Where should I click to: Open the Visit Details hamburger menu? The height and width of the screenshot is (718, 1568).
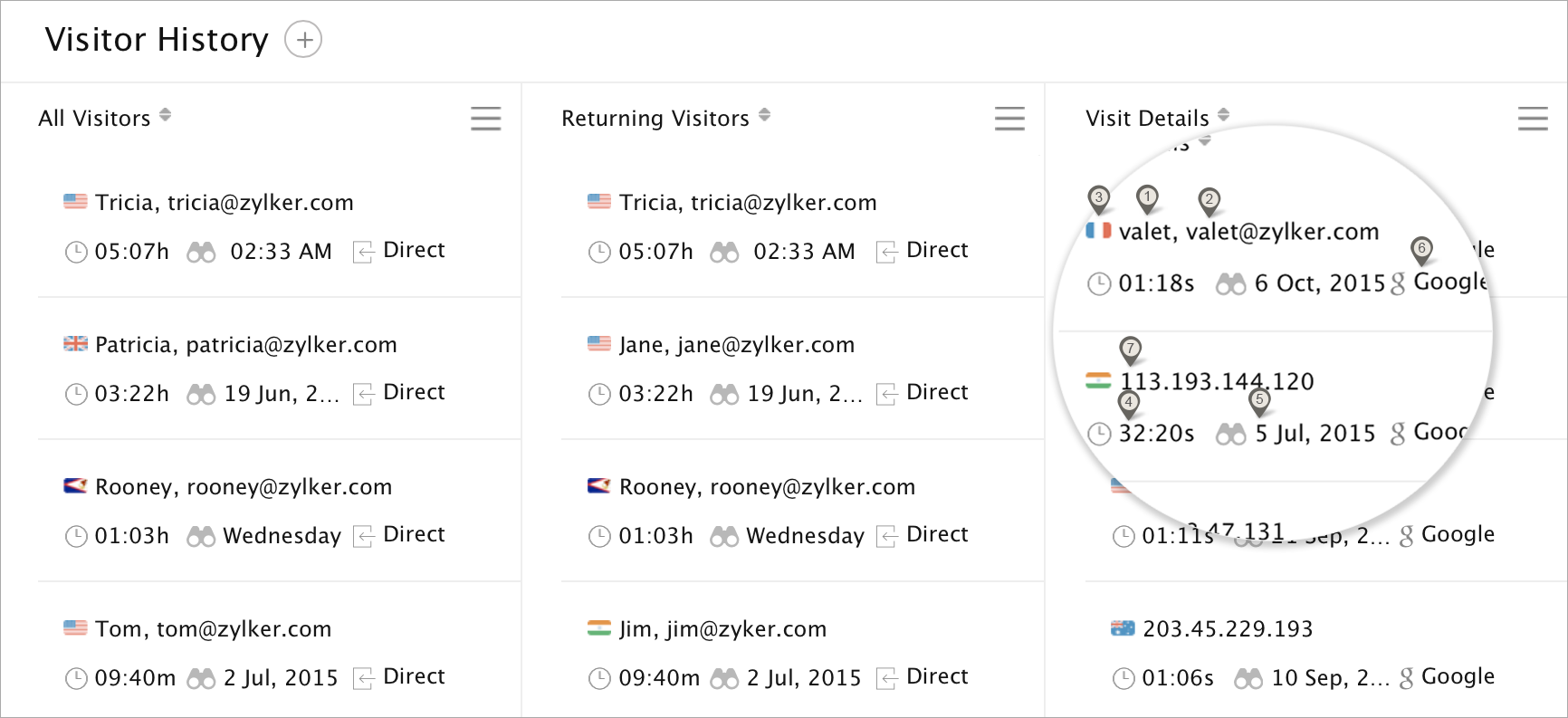[1532, 119]
